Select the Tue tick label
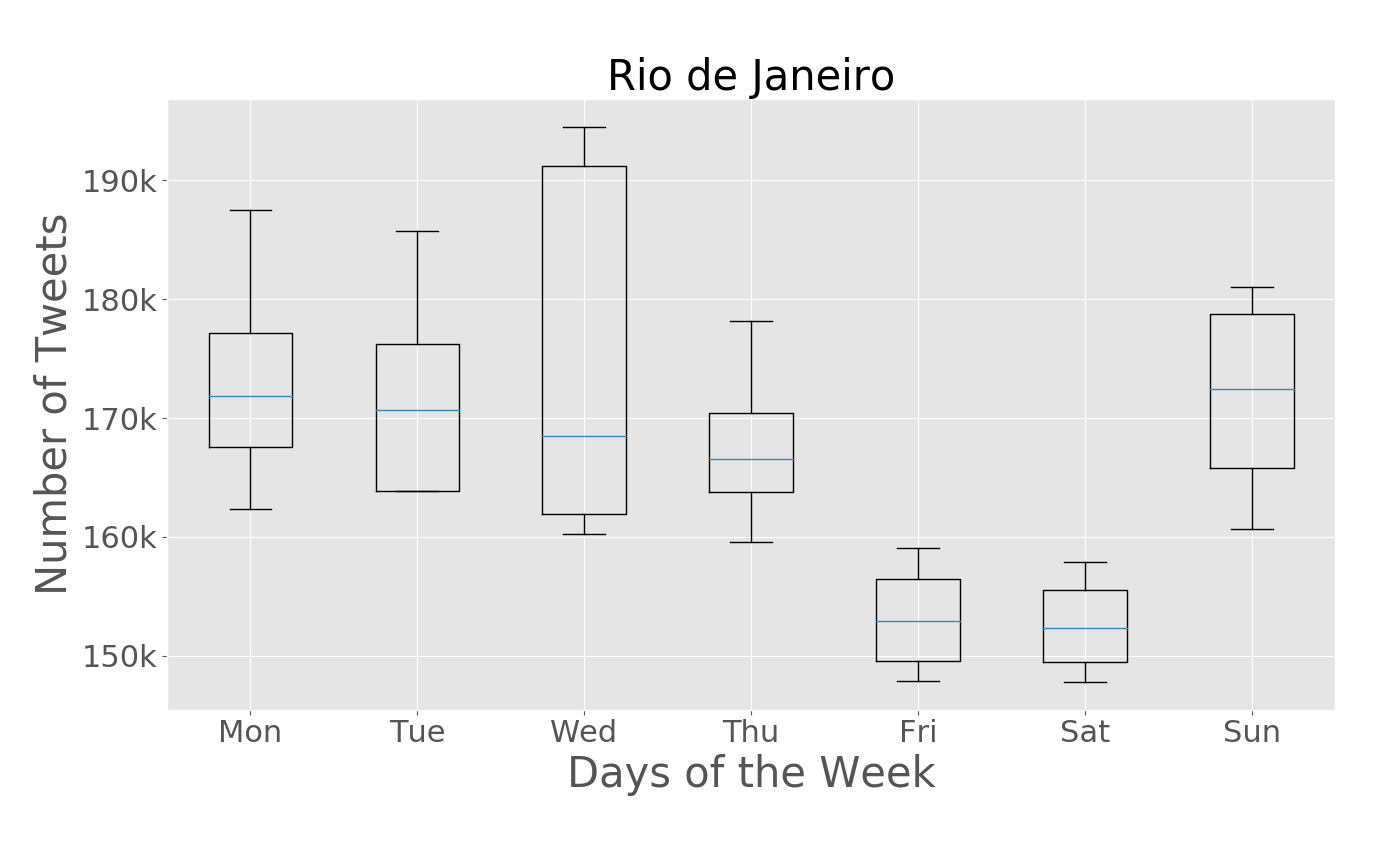Screen dimensions: 1375x842 [417, 732]
